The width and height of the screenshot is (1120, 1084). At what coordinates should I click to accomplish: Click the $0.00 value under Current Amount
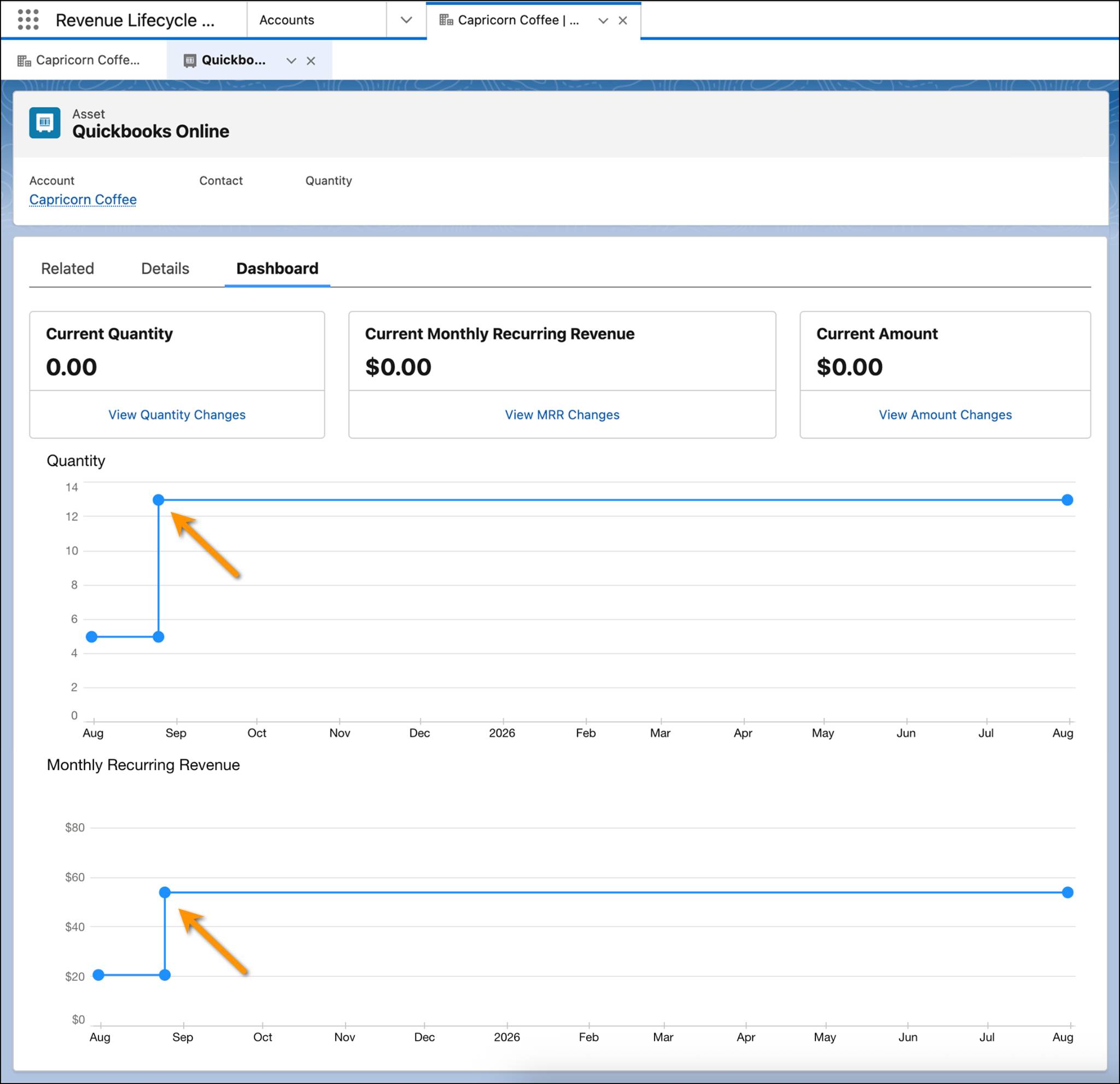[850, 367]
